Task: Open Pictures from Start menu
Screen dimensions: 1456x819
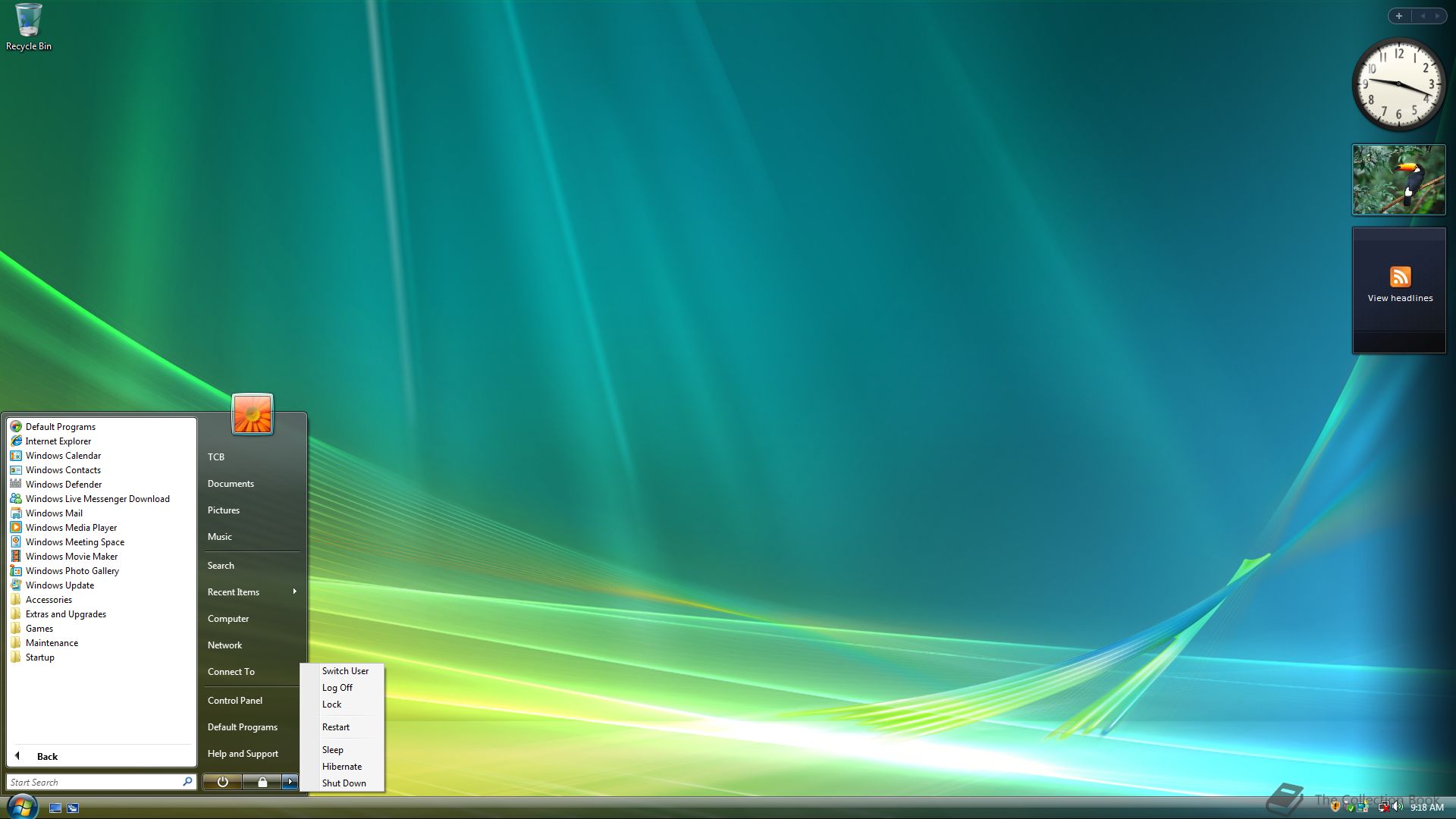Action: click(x=224, y=510)
